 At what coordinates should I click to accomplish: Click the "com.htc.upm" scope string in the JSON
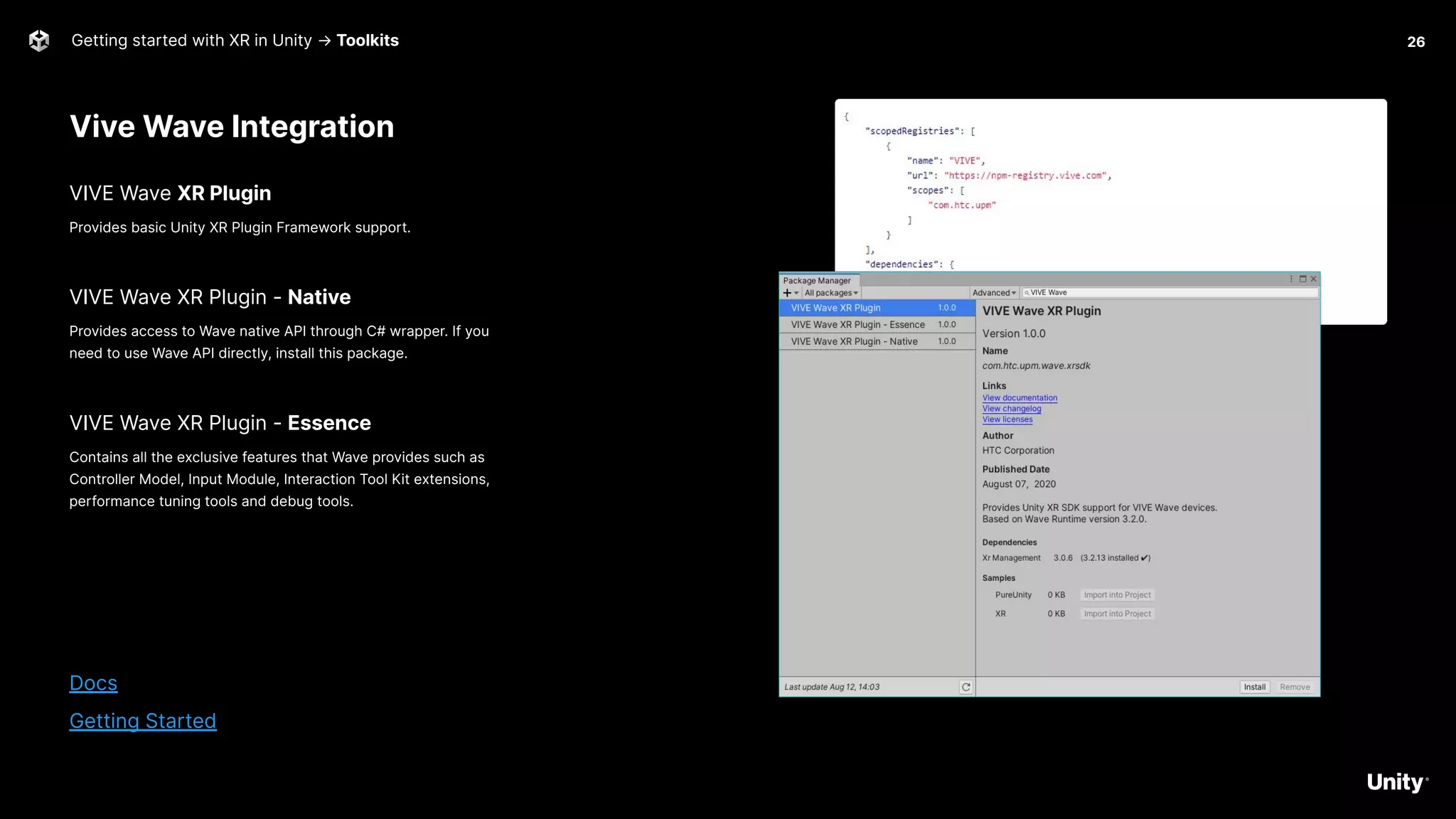click(x=962, y=205)
